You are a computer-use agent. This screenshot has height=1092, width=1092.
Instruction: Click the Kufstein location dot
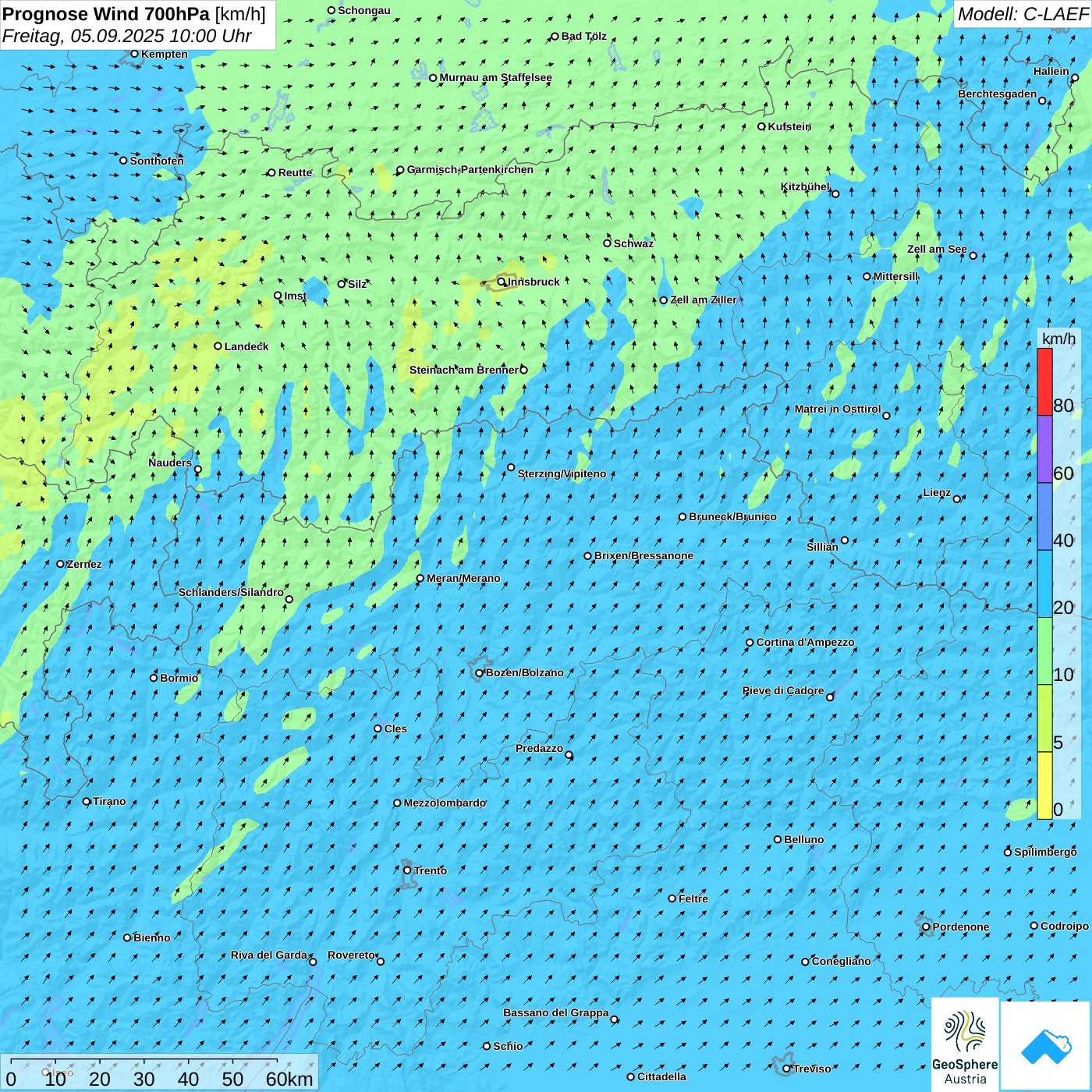pyautogui.click(x=762, y=126)
